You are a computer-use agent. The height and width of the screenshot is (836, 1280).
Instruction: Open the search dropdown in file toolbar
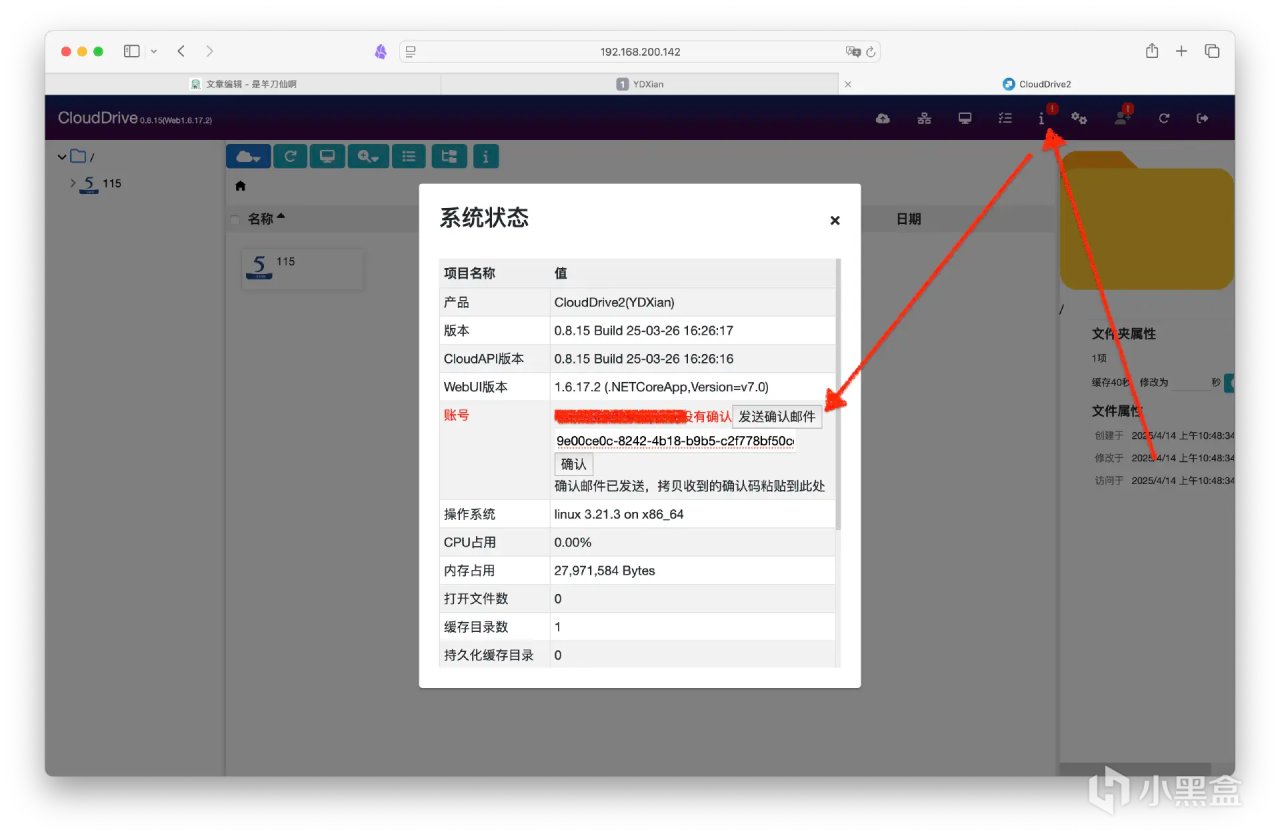368,156
